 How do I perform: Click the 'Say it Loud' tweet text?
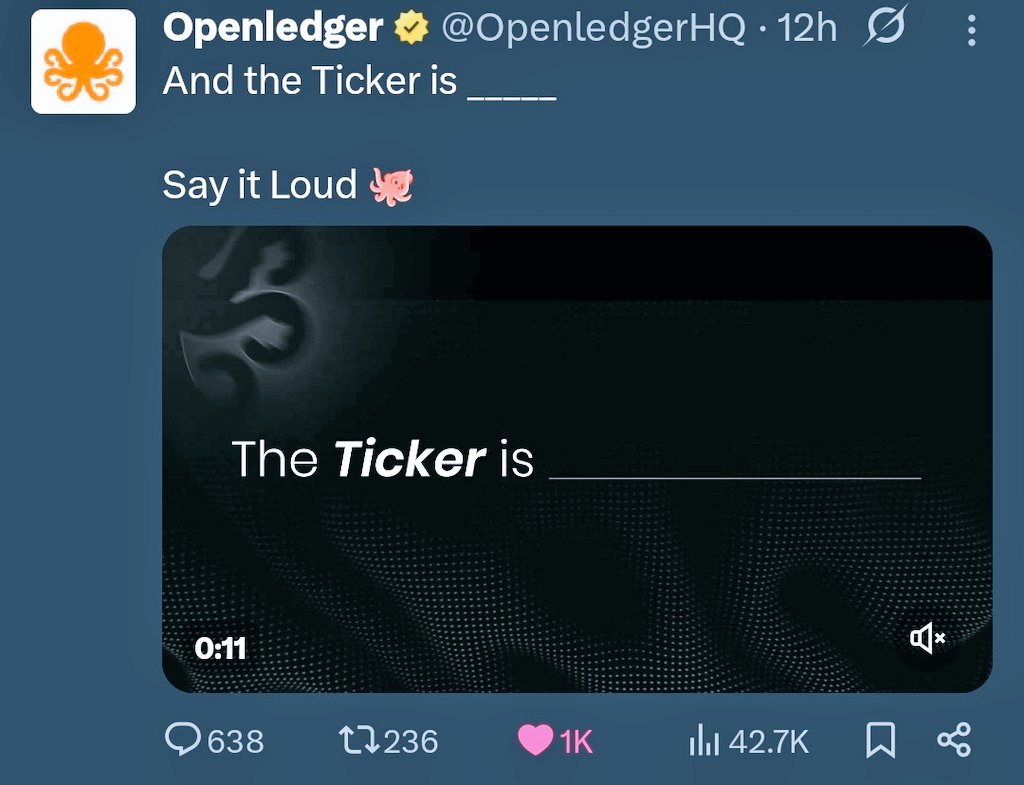(260, 185)
